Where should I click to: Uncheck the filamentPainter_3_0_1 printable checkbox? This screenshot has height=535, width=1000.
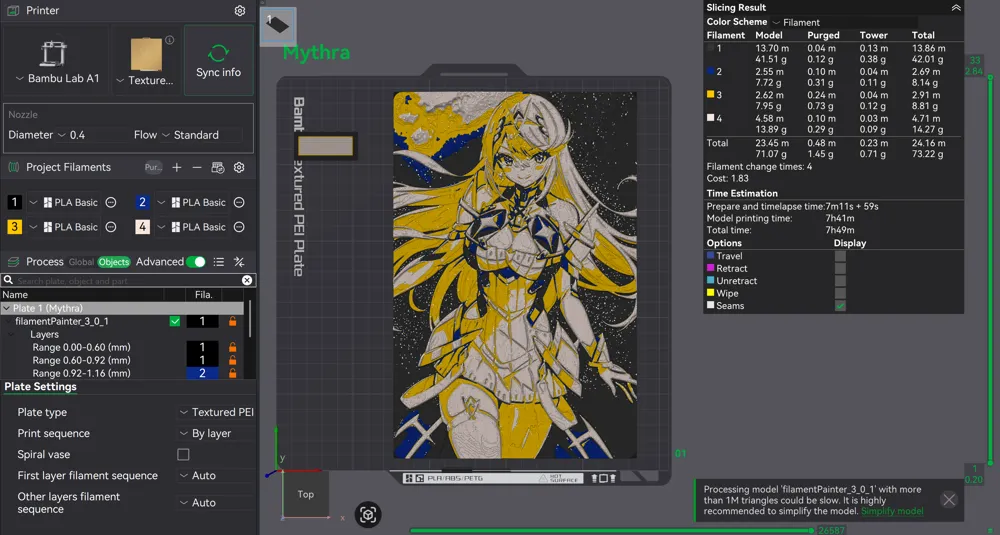click(x=175, y=321)
